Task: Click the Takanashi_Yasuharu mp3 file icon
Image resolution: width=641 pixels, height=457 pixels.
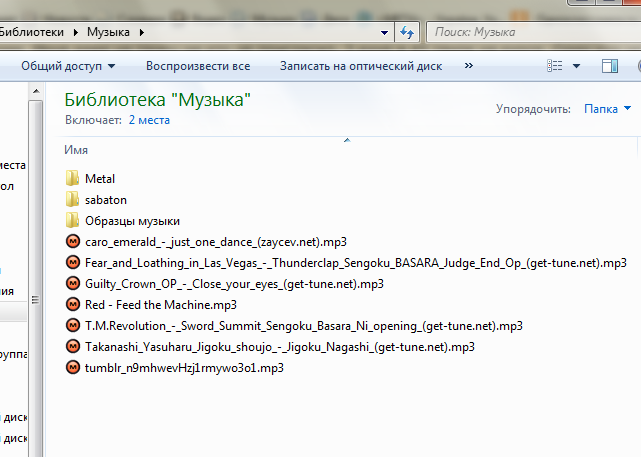Action: [73, 347]
